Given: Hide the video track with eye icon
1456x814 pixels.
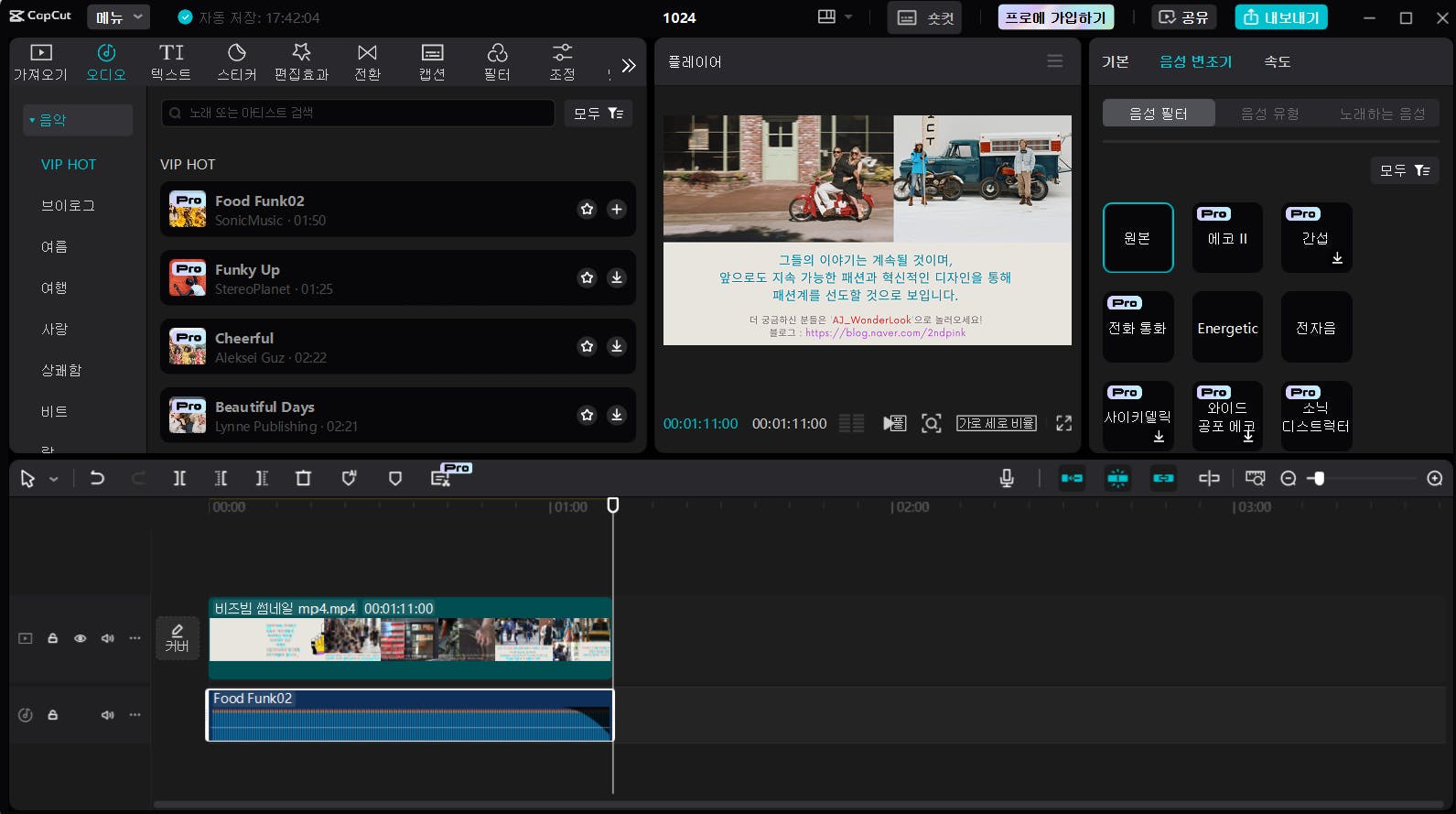Looking at the screenshot, I should click(x=81, y=638).
